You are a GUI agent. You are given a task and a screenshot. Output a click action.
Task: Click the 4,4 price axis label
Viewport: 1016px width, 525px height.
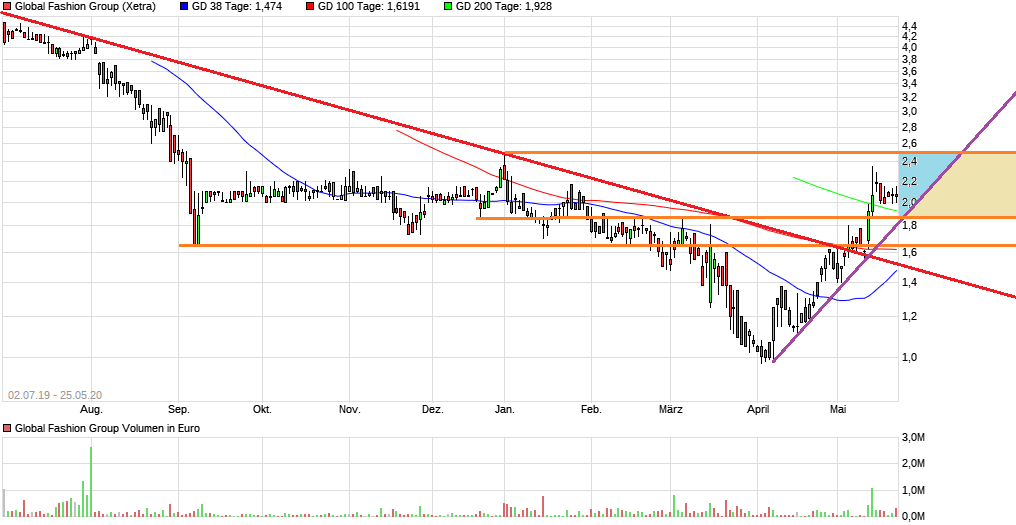tap(909, 26)
